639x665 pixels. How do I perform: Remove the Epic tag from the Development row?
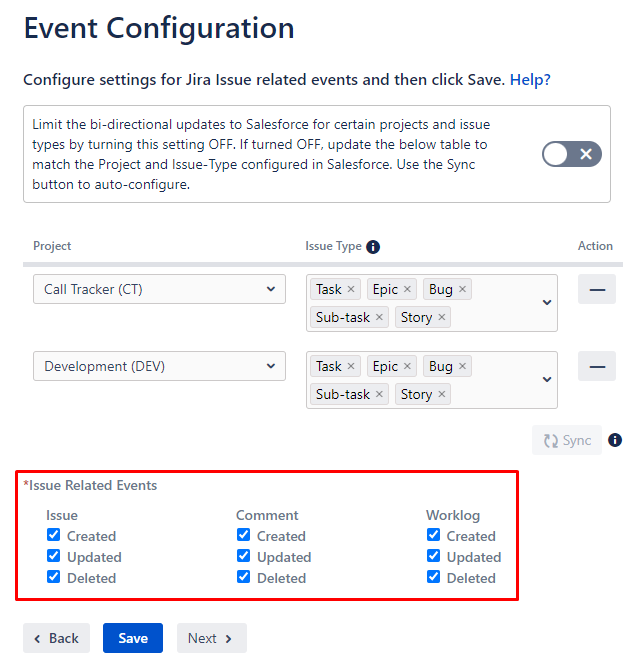[x=407, y=366]
